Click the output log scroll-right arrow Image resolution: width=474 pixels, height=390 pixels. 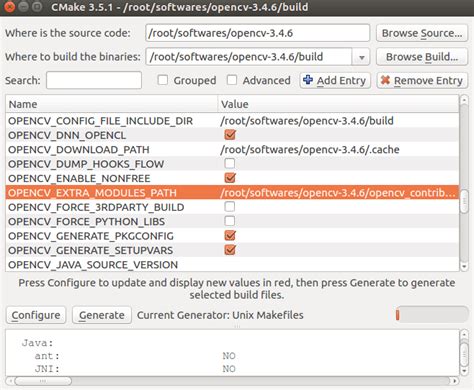tap(454, 381)
